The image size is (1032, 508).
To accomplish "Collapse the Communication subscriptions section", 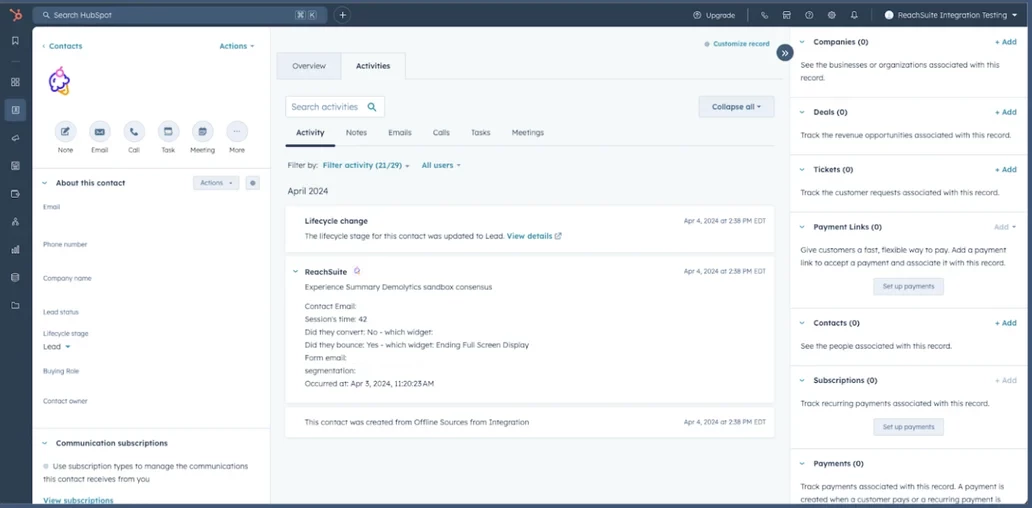I will coord(45,444).
